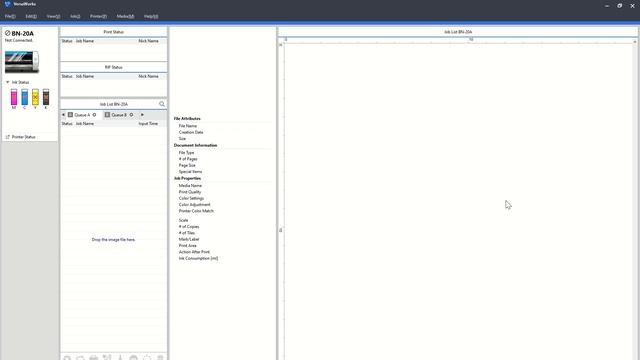
Task: Show next queue tabs with right arrow
Action: click(x=142, y=115)
